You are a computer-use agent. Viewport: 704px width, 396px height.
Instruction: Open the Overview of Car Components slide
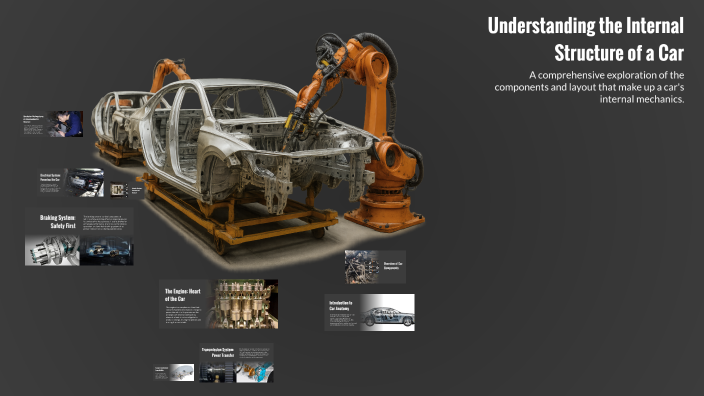(x=375, y=267)
